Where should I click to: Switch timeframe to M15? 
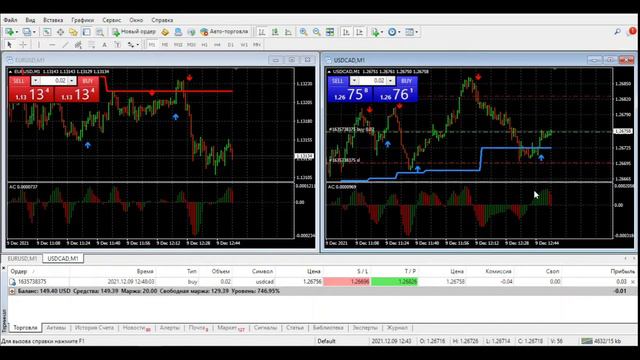pyautogui.click(x=178, y=44)
